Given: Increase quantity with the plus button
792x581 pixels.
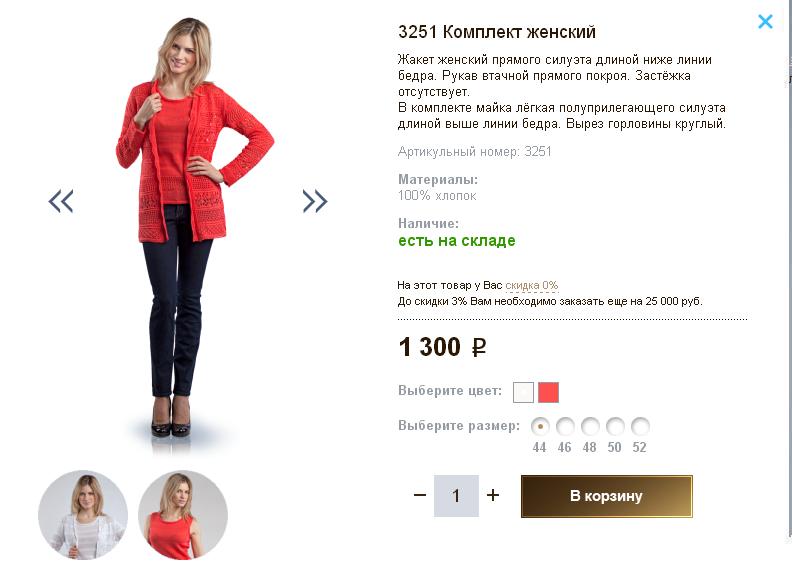Looking at the screenshot, I should pos(493,495).
